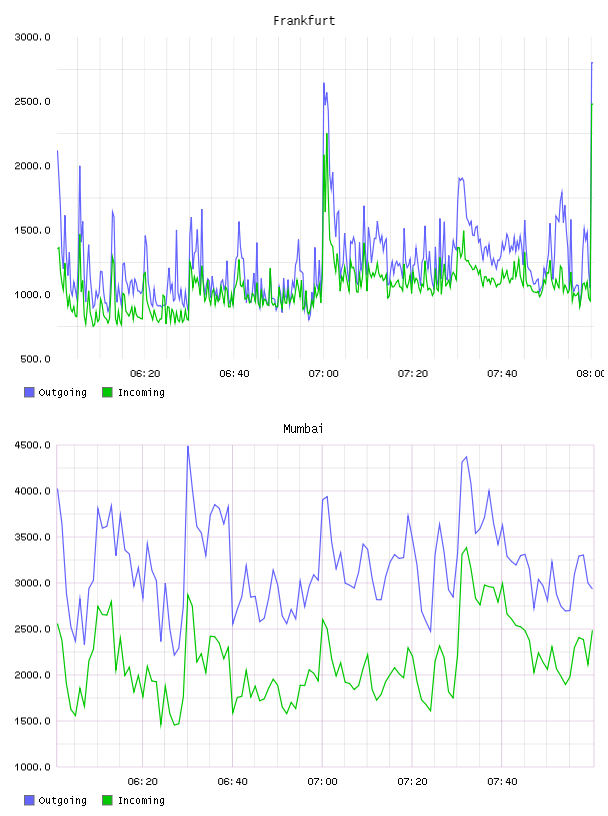Viewport: 608px width, 816px height.
Task: Click Mumbai outgoing peak touching 4500
Action: tap(188, 447)
